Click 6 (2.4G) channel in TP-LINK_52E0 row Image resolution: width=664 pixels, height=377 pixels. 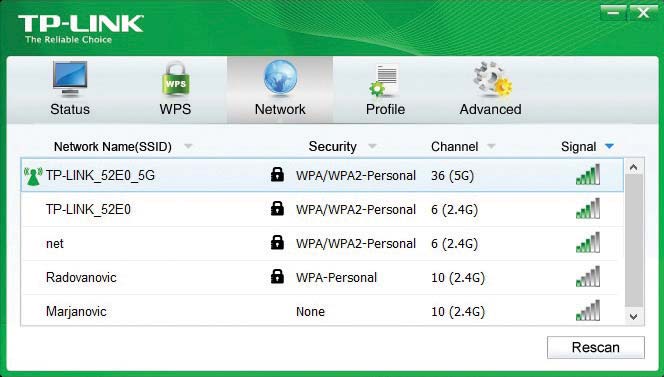tap(454, 210)
